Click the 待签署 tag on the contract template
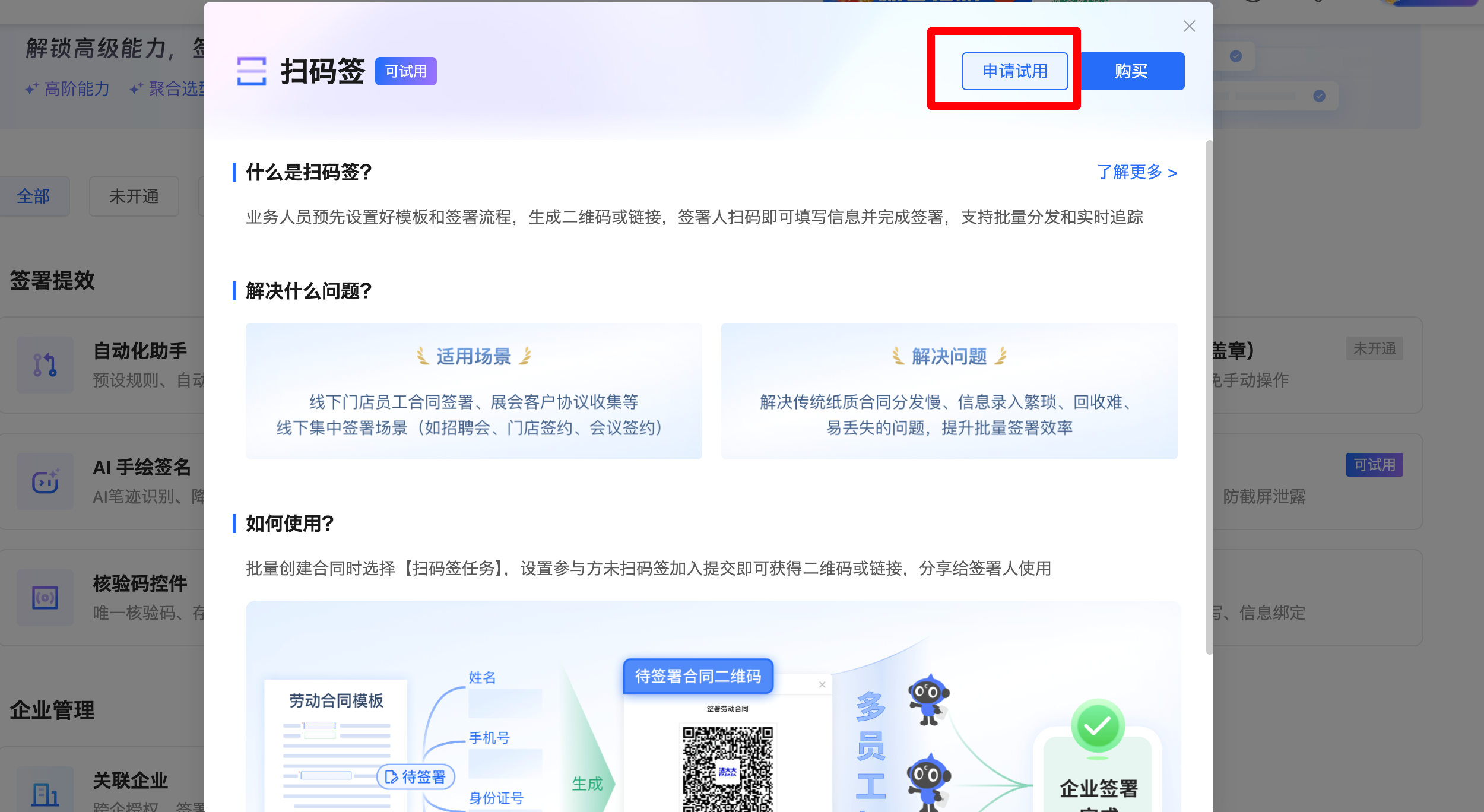Viewport: 1484px width, 812px height. 416,777
